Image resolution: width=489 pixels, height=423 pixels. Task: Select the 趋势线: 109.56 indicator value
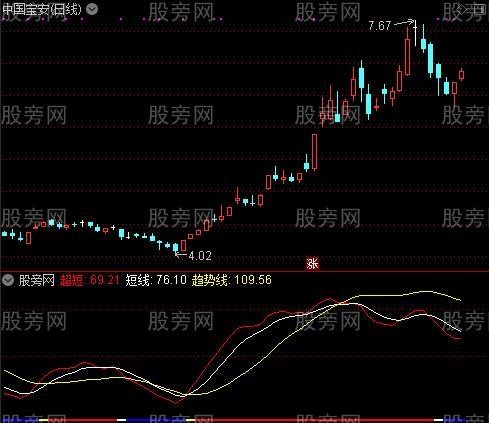(x=232, y=280)
